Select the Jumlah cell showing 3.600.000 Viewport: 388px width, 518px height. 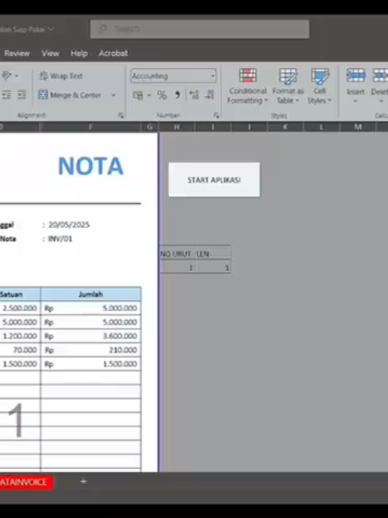91,336
